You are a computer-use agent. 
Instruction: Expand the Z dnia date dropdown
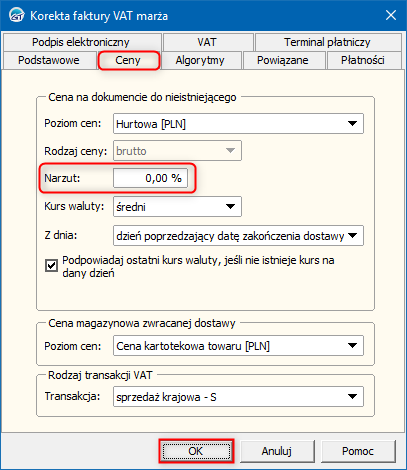tap(238, 236)
